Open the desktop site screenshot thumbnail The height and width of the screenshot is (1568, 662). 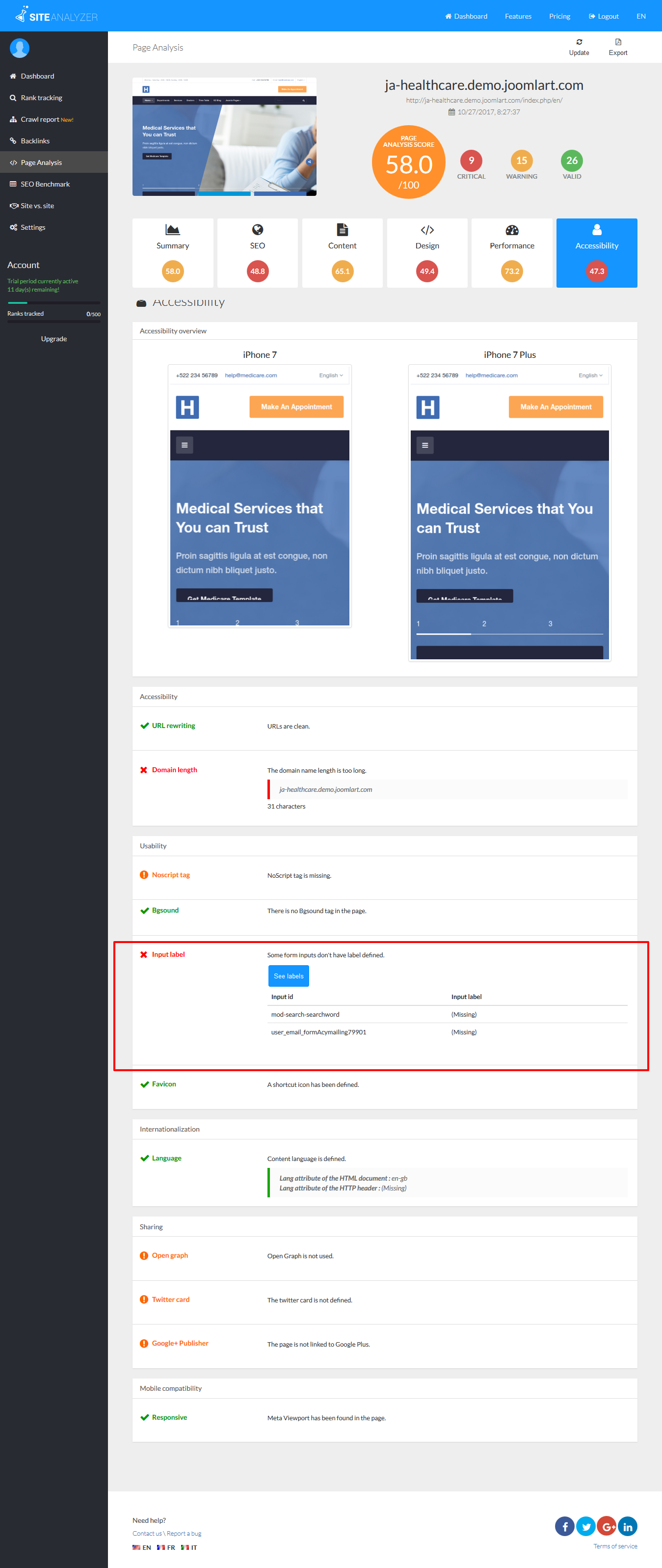225,136
